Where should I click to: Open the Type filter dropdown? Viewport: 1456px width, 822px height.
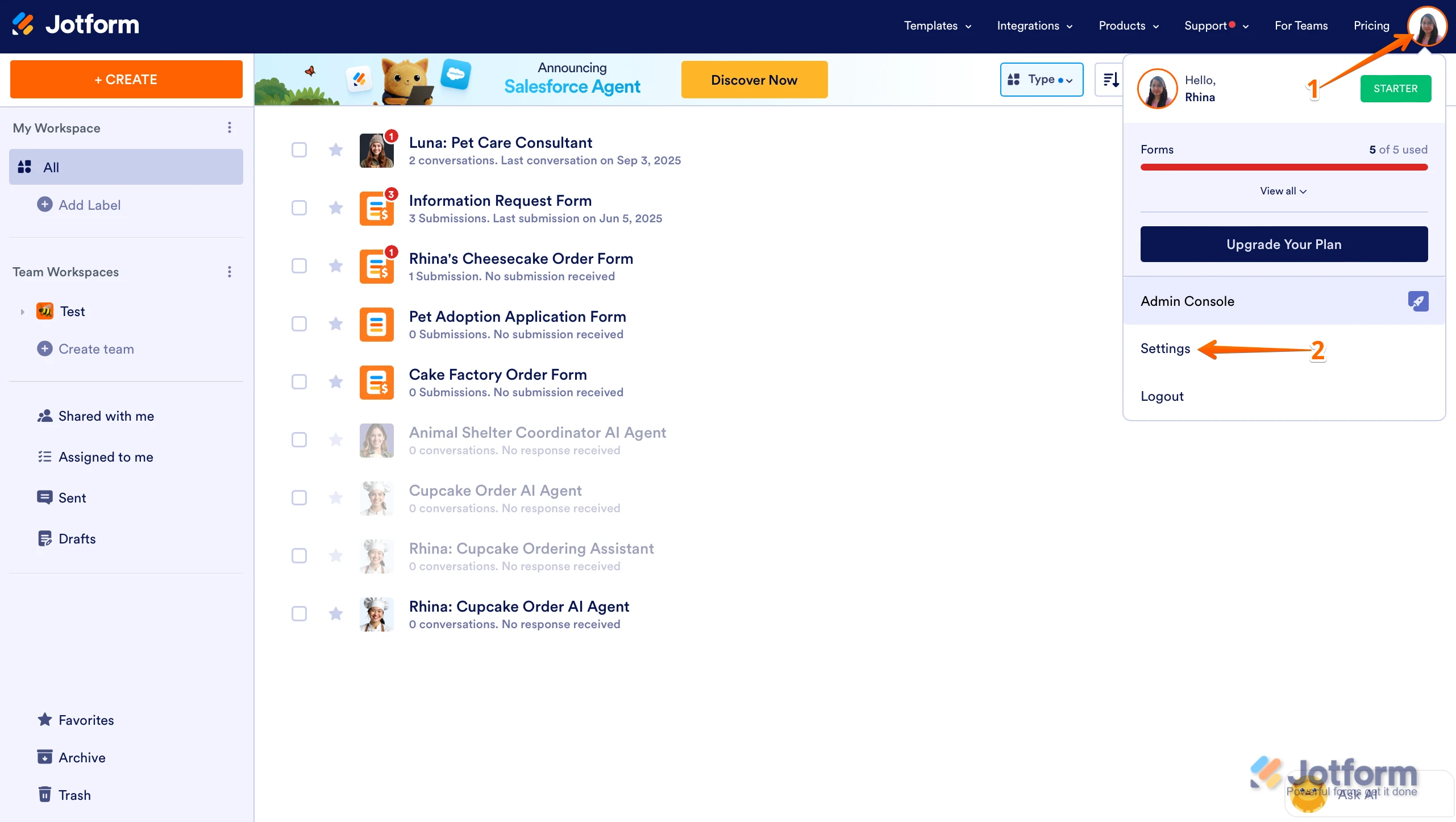pyautogui.click(x=1041, y=79)
